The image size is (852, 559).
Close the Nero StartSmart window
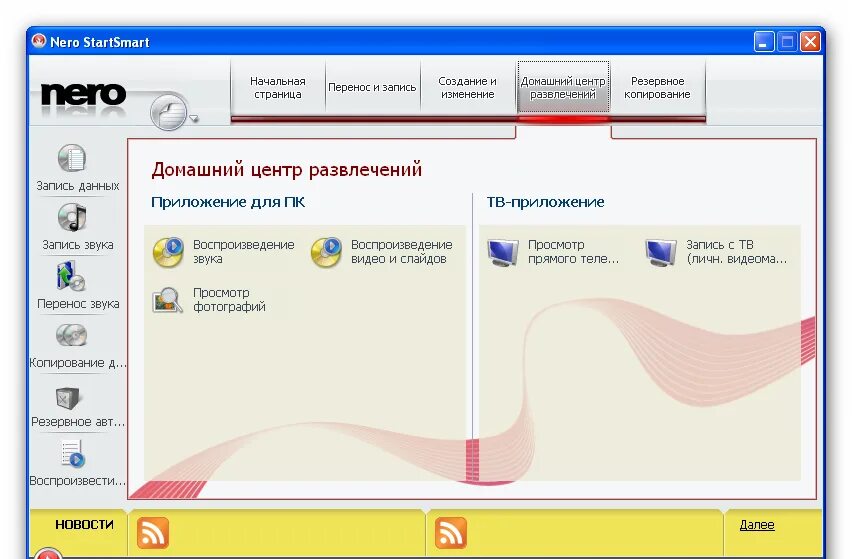coord(810,42)
